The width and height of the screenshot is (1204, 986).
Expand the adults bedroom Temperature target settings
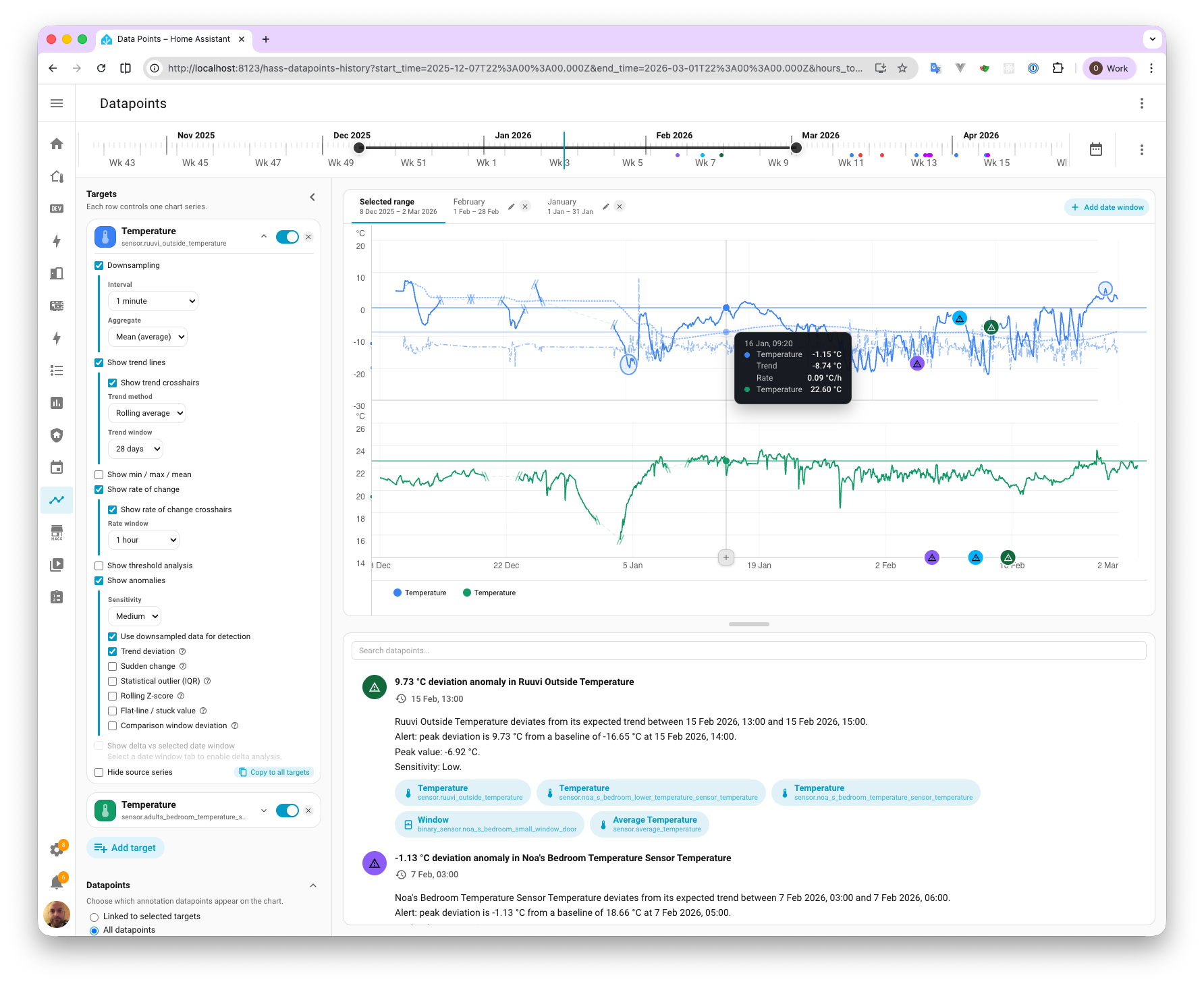[x=264, y=811]
